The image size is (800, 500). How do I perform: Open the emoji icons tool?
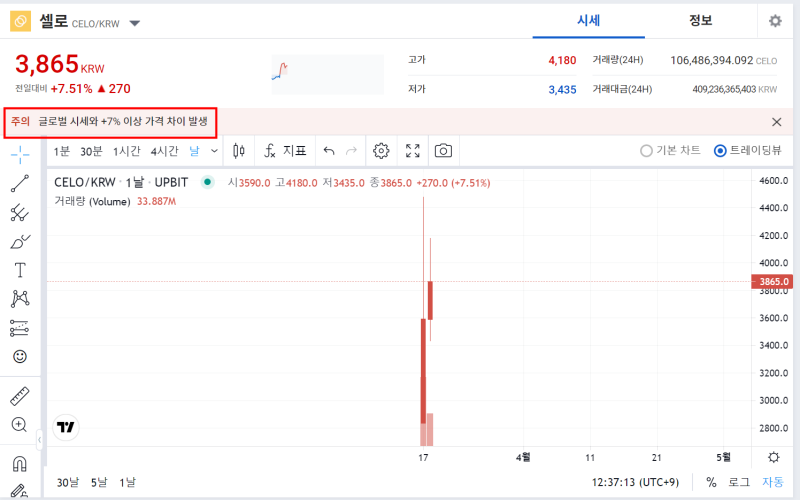tap(20, 356)
